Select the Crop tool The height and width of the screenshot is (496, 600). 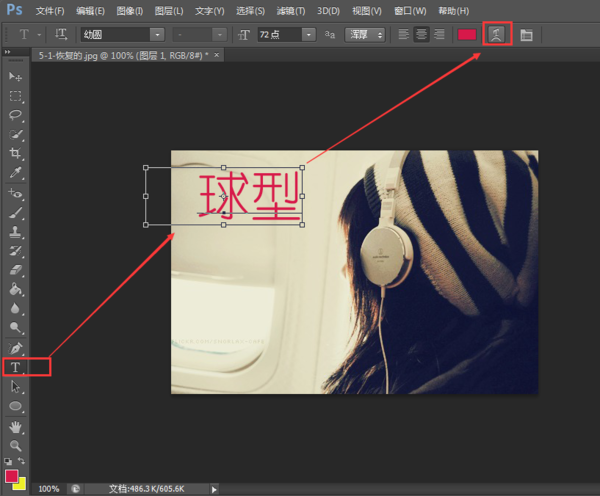pyautogui.click(x=15, y=153)
